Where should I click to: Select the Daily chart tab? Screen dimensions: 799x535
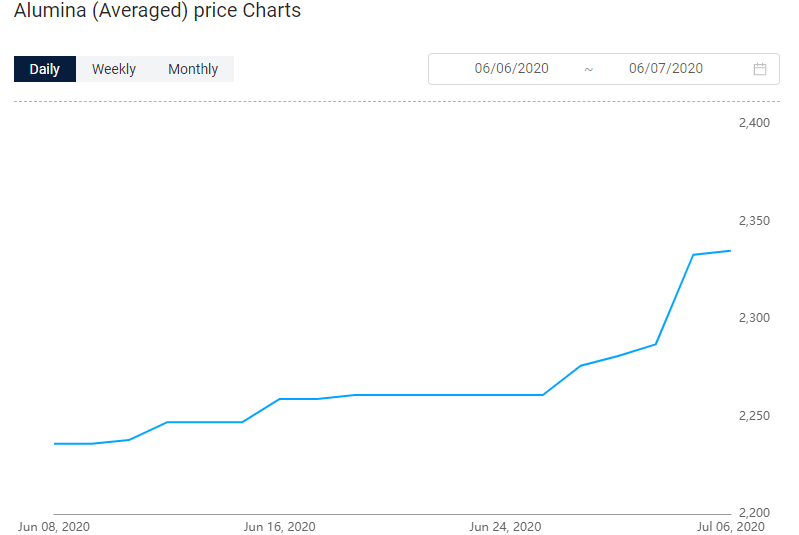(x=45, y=69)
